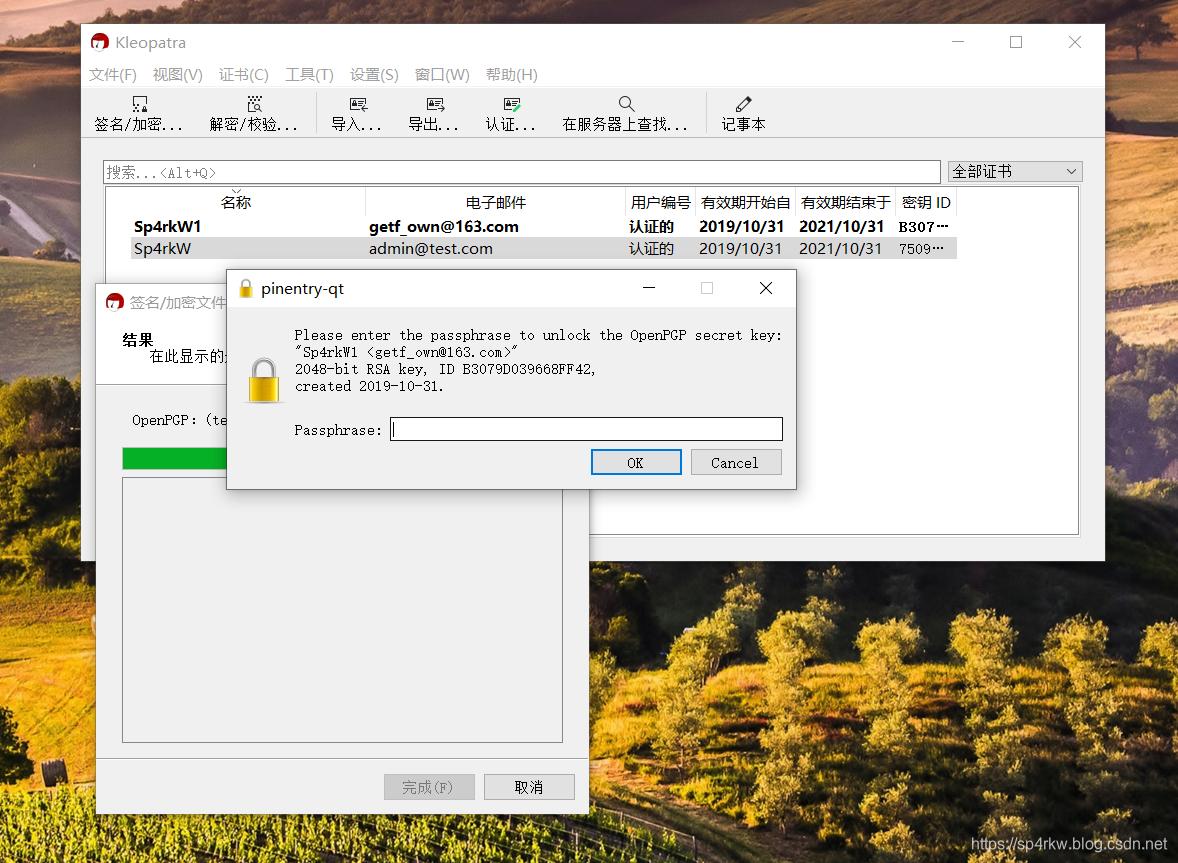Open the Notepad (记事本) tool
This screenshot has width=1178, height=863.
click(x=743, y=105)
